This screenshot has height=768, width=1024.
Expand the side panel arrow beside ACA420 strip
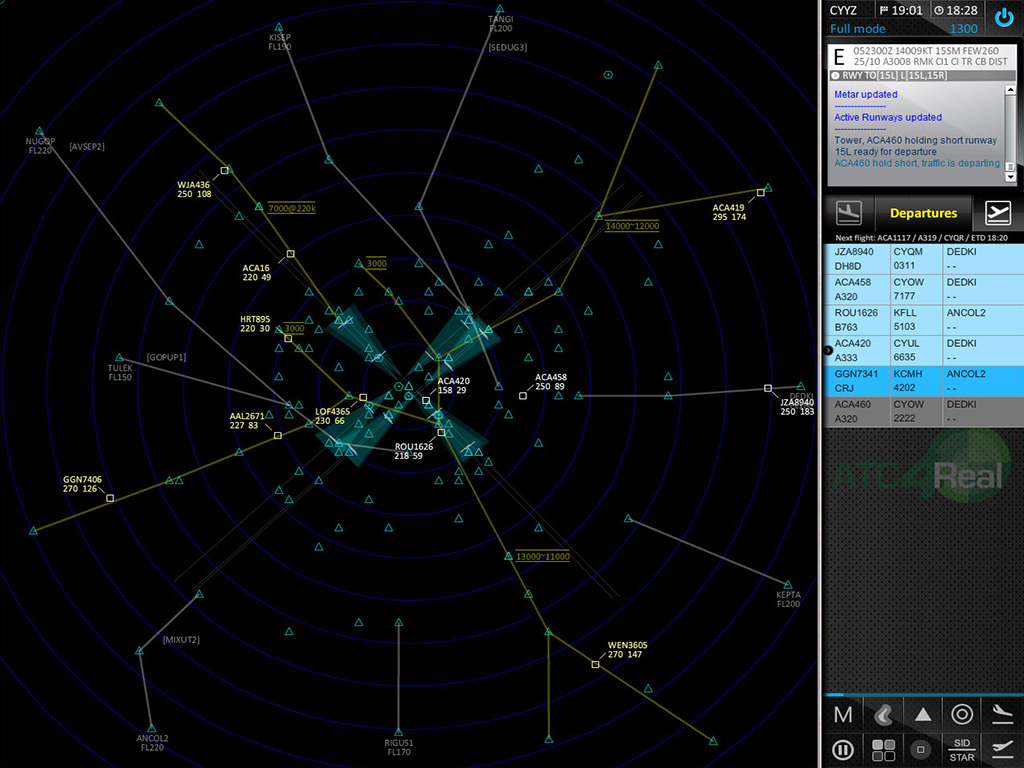click(827, 350)
